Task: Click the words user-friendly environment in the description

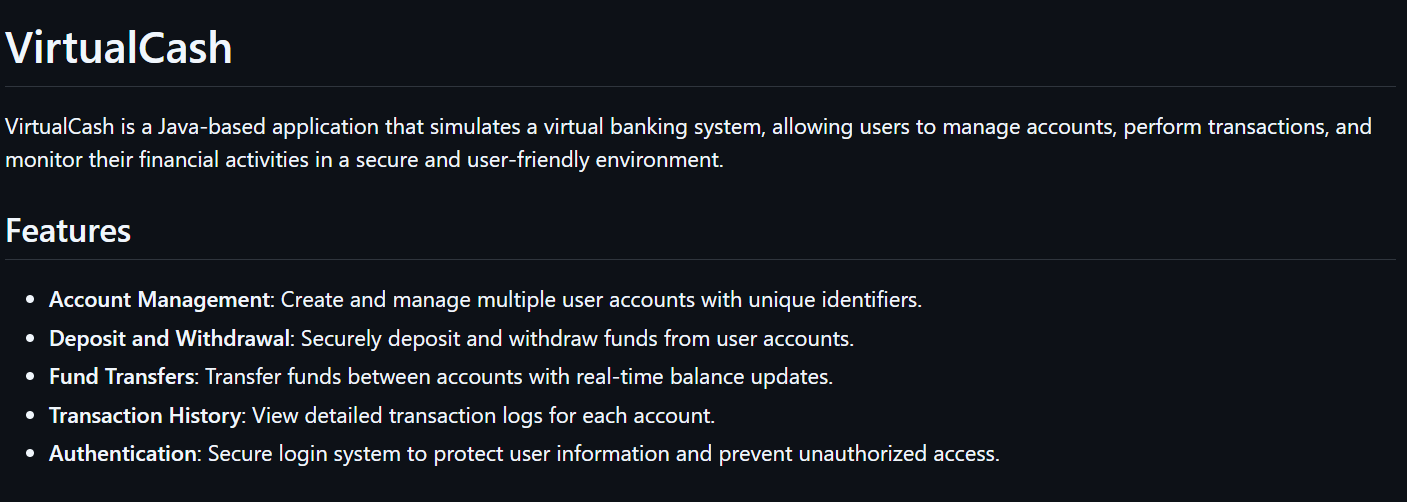Action: [620, 159]
